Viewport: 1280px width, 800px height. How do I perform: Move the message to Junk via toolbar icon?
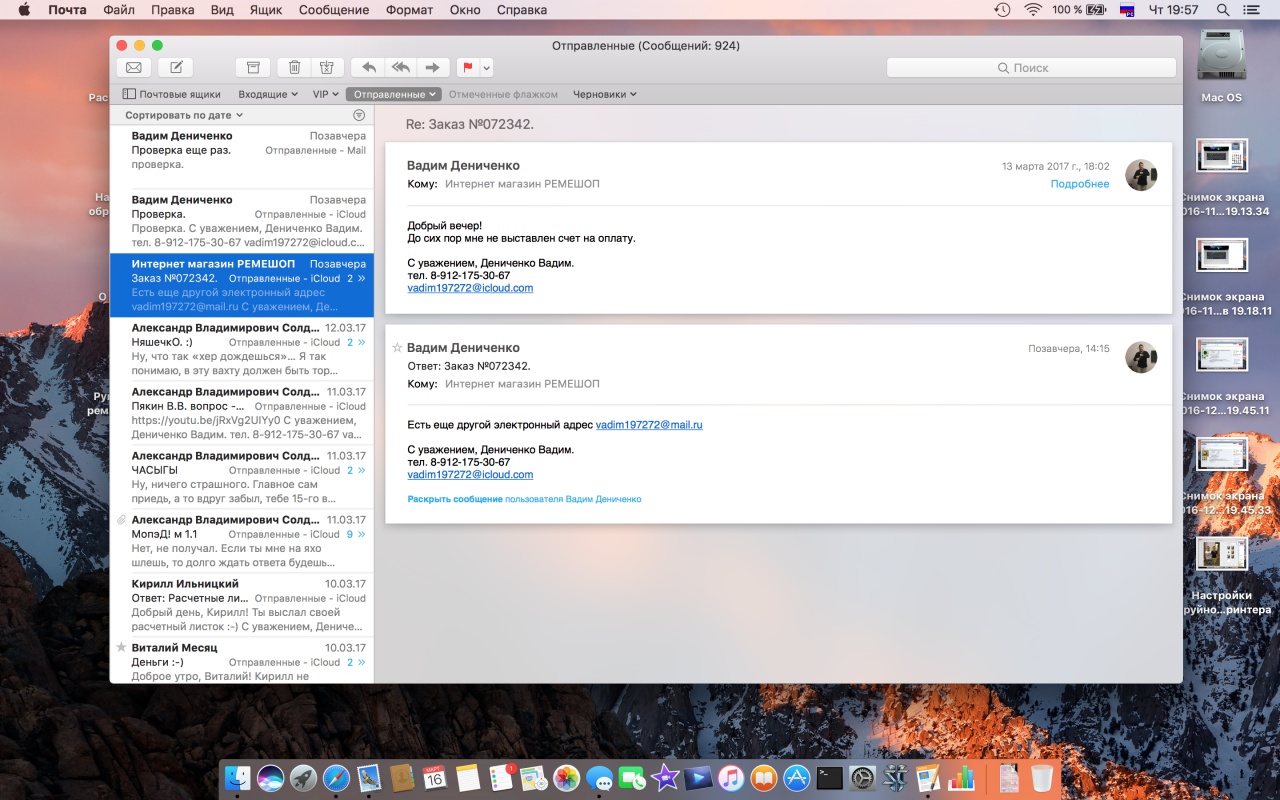click(326, 68)
